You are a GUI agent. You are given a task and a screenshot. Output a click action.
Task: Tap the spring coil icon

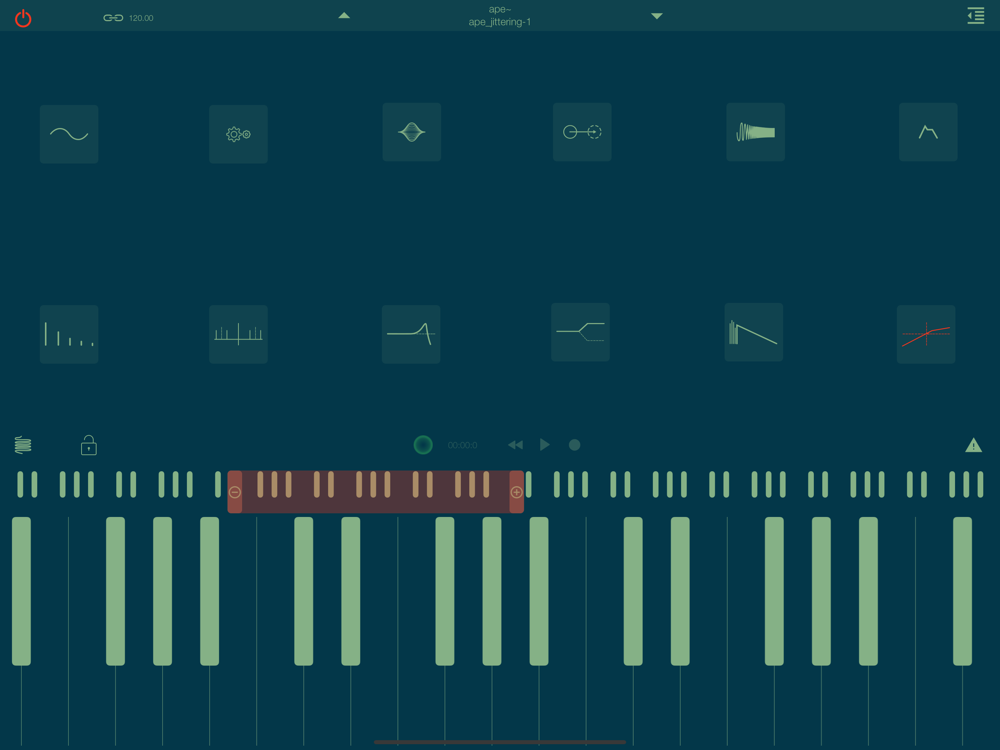[x=23, y=445]
